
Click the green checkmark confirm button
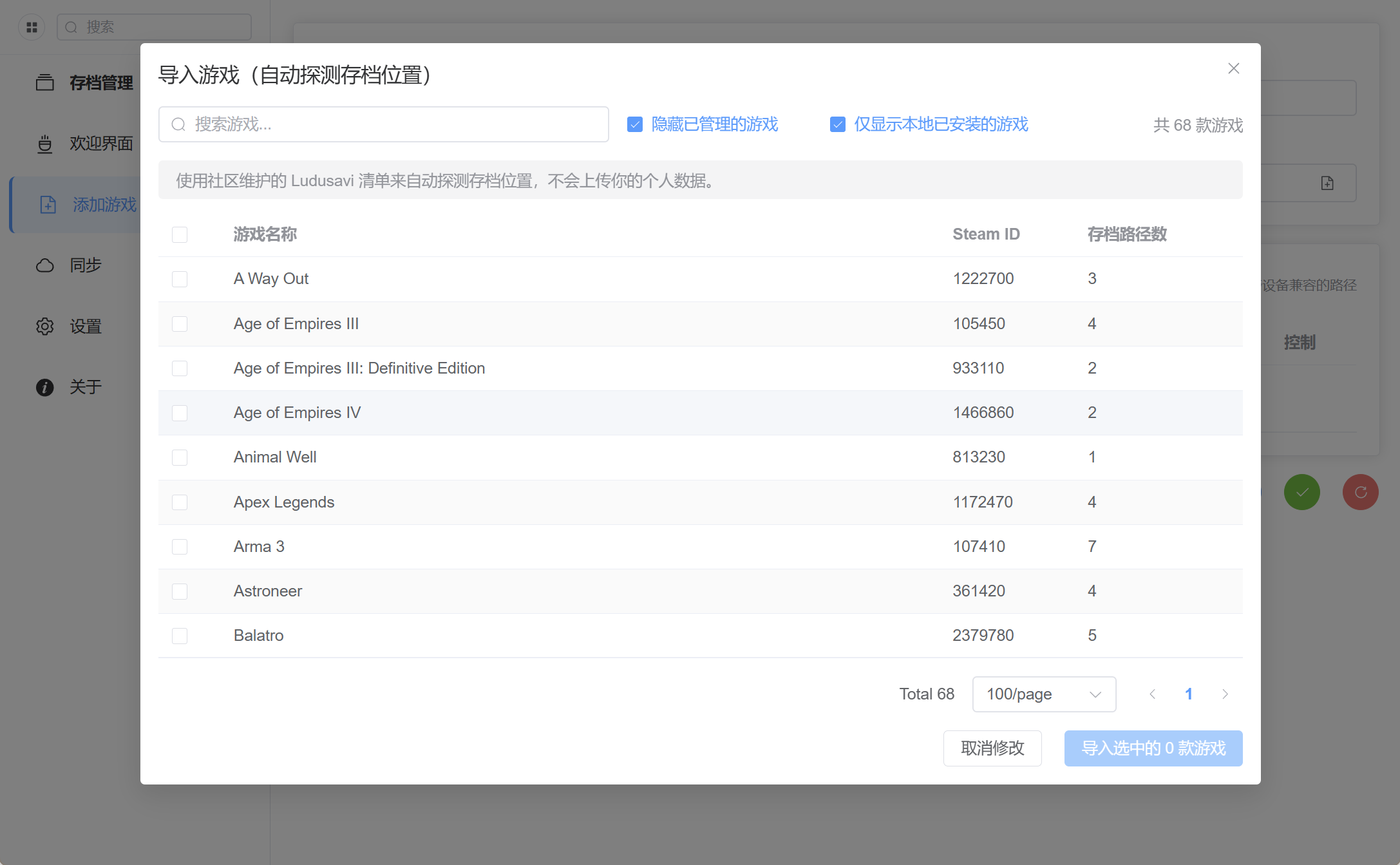1301,492
